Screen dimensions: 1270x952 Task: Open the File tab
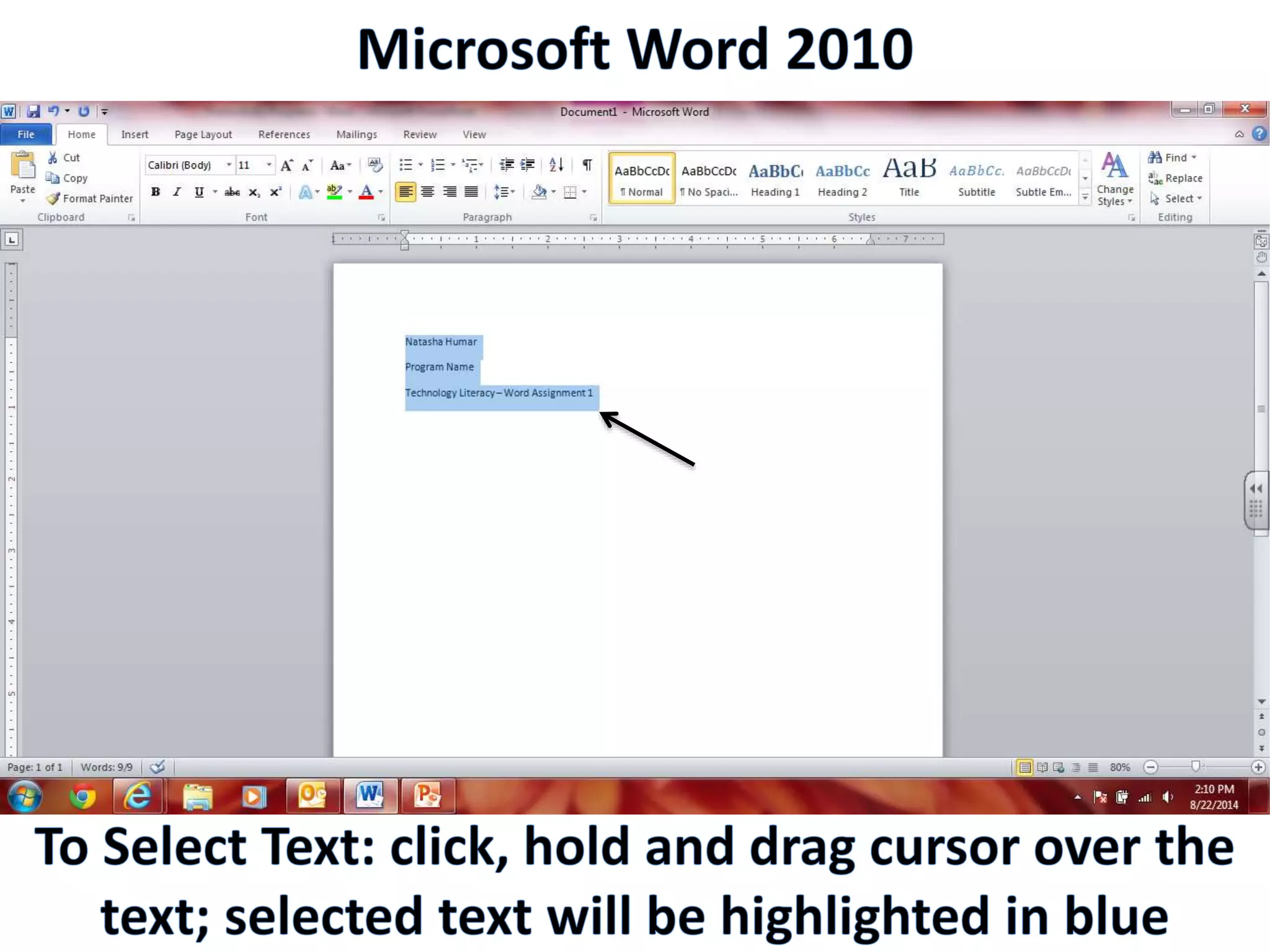26,134
